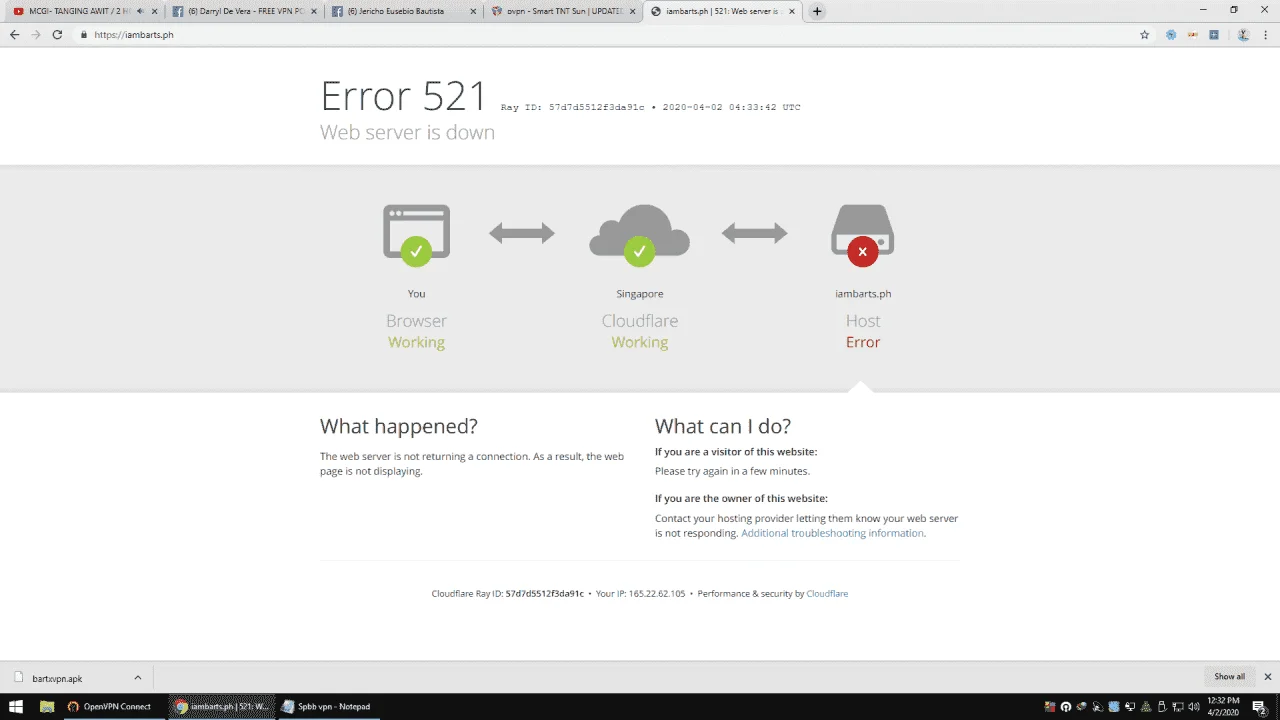Click the Cloudflare cloud status icon
Screen dimensions: 1280x720
639,235
